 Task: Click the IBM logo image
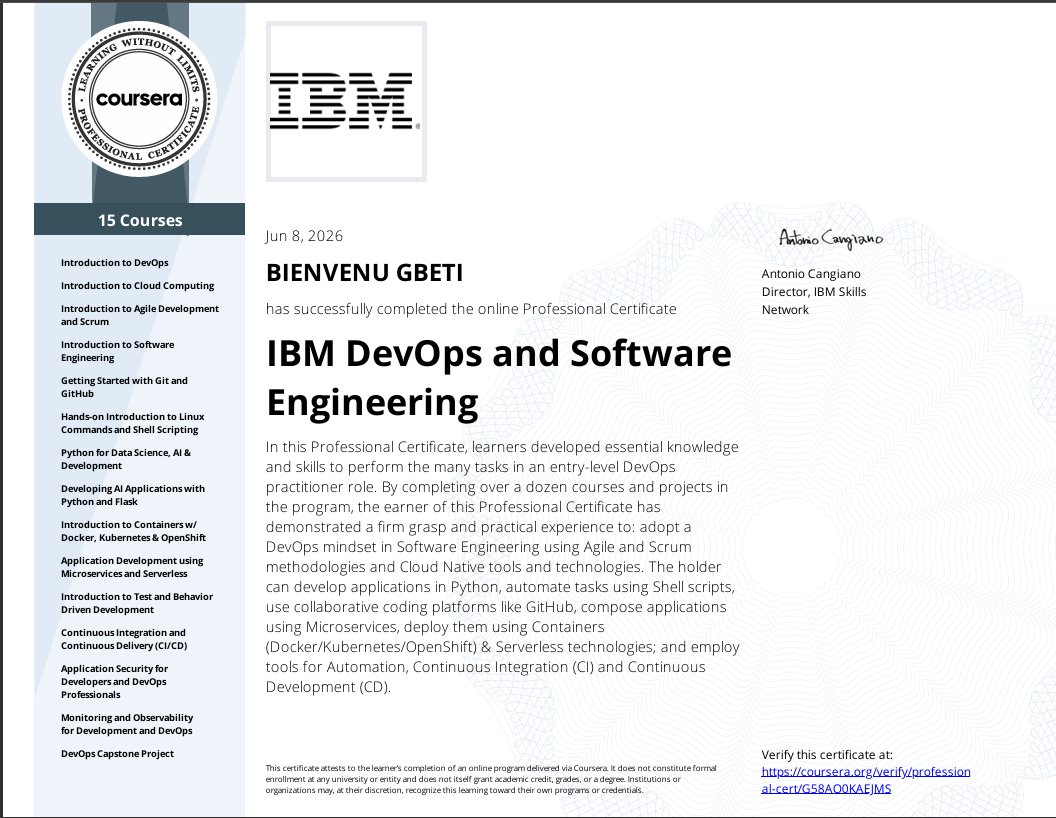(346, 102)
